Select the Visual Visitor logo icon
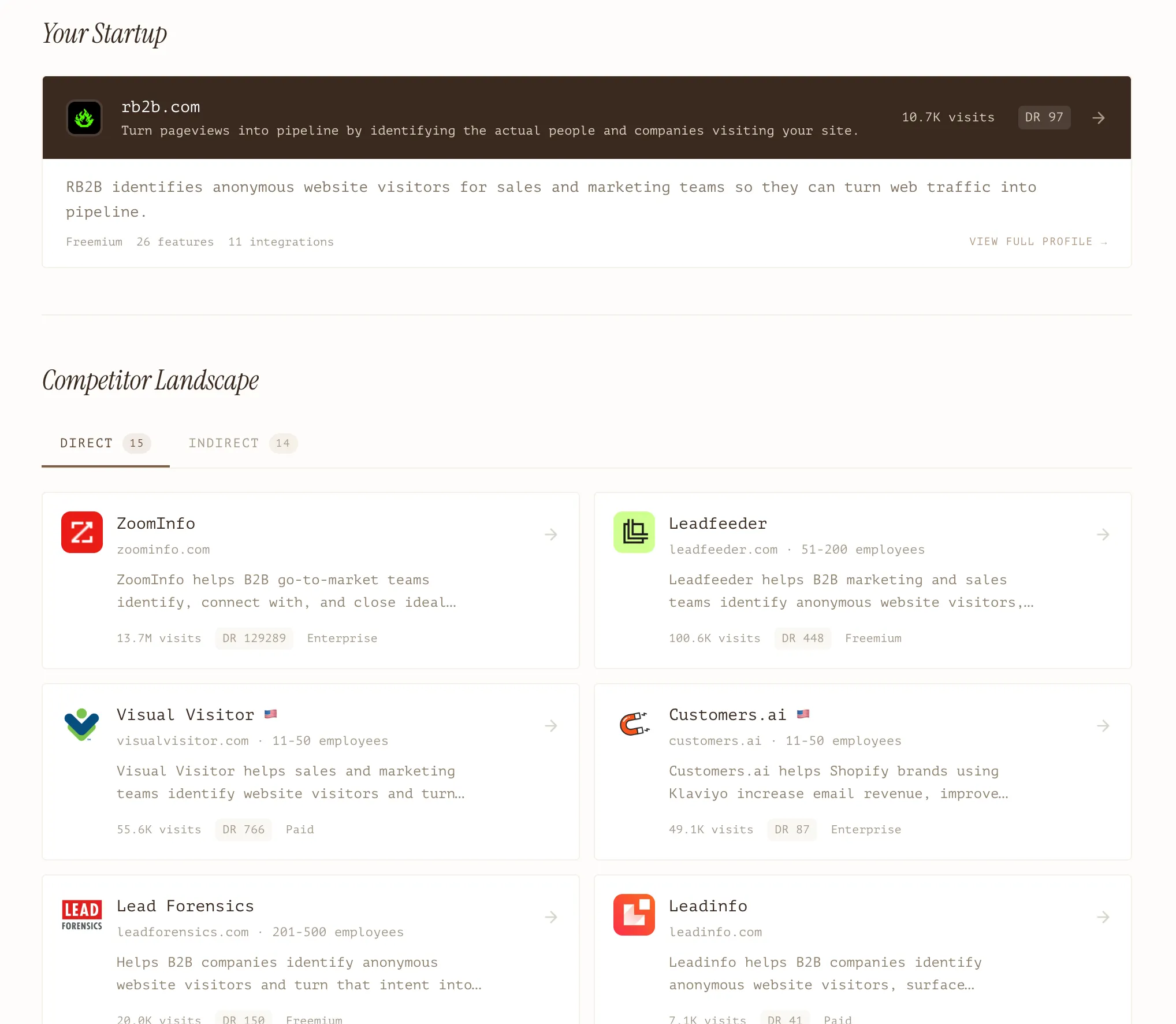Viewport: 1176px width, 1024px height. click(81, 724)
